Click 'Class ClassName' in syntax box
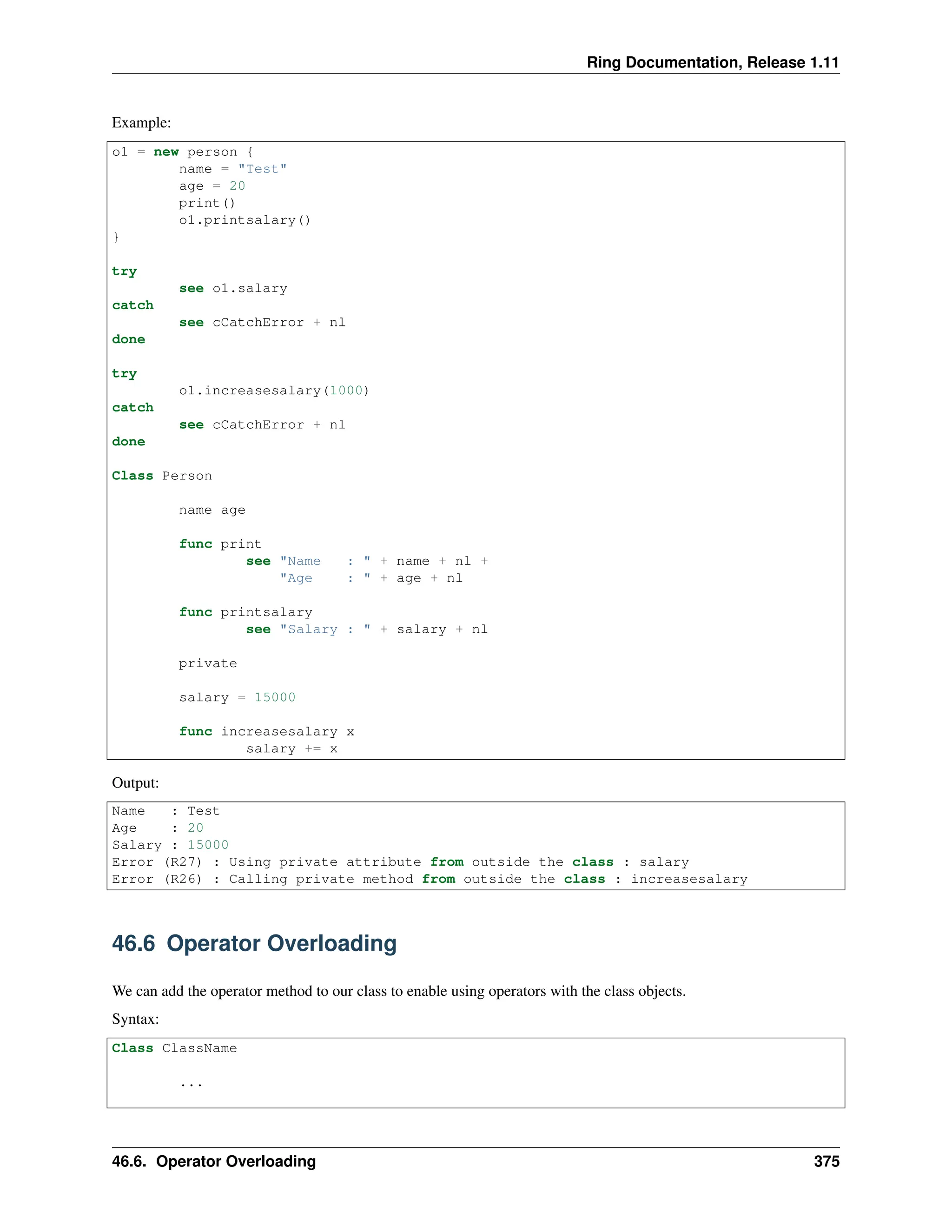952x1232 pixels. coord(174,1048)
